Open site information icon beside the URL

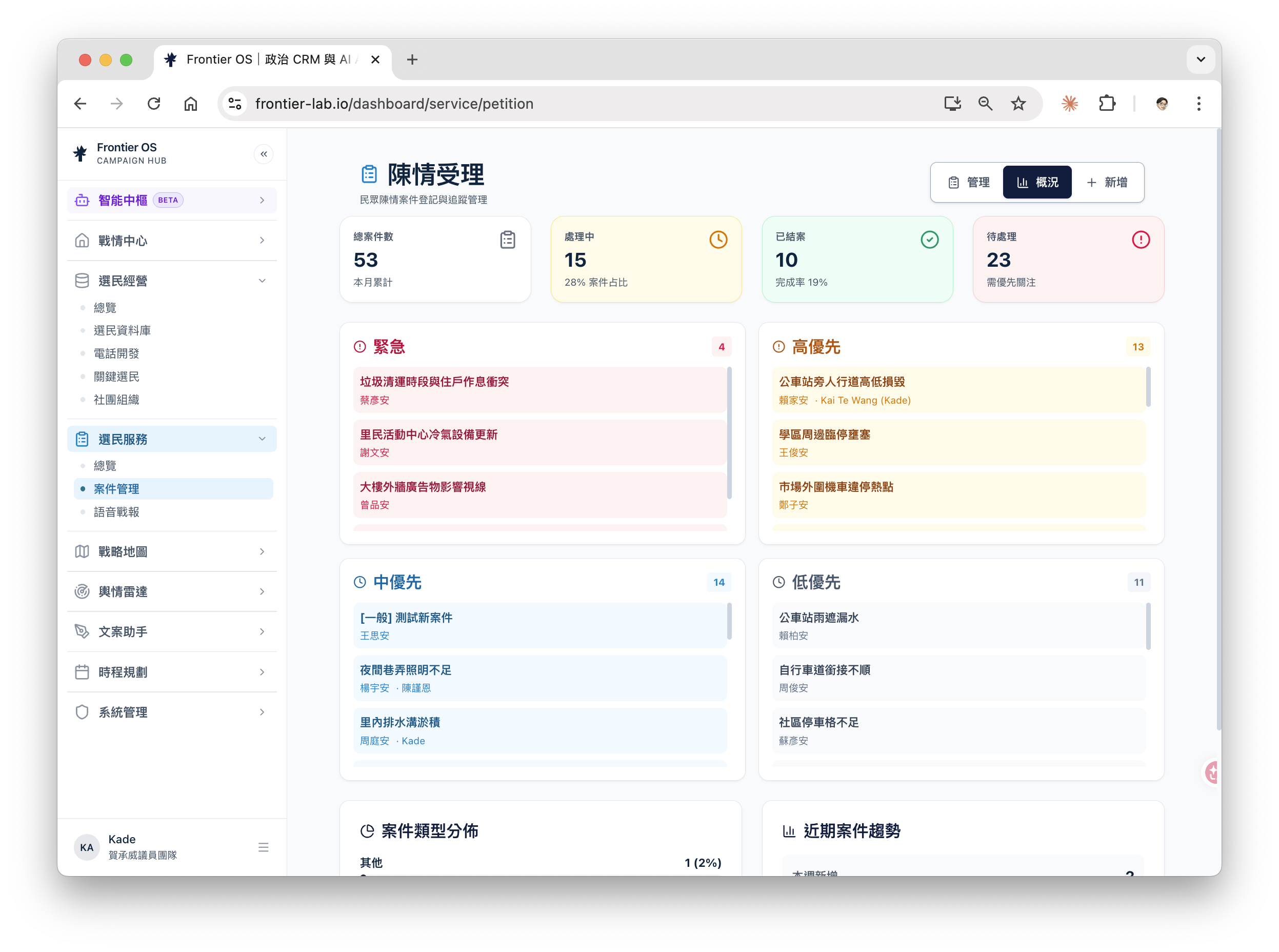234,104
